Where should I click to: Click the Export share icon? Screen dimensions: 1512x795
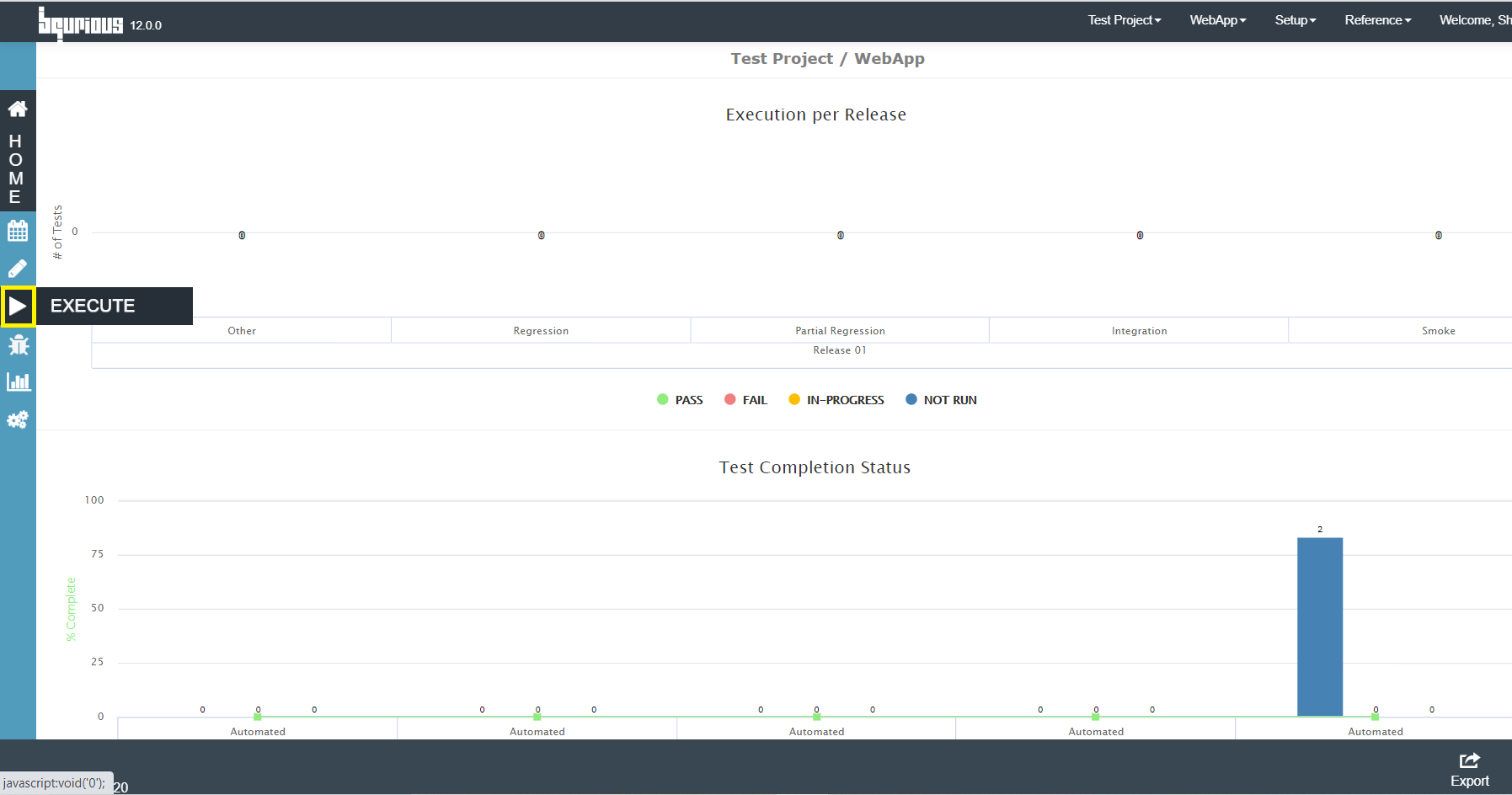click(x=1470, y=770)
